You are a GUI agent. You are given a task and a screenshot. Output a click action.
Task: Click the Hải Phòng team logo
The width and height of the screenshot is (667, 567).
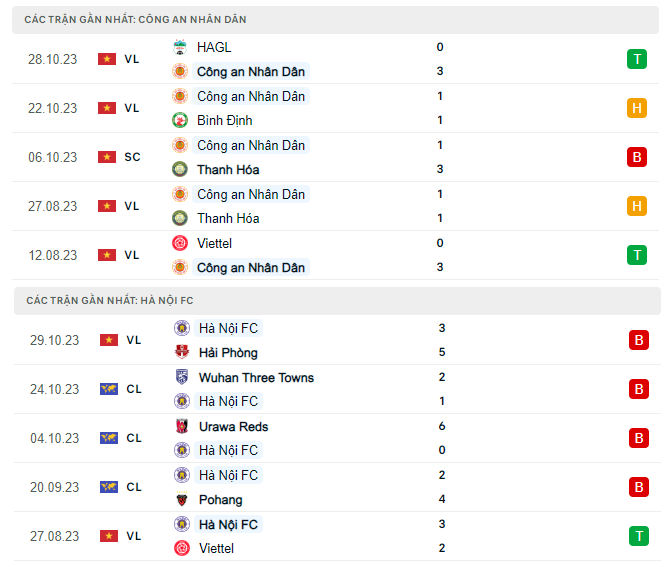point(182,353)
